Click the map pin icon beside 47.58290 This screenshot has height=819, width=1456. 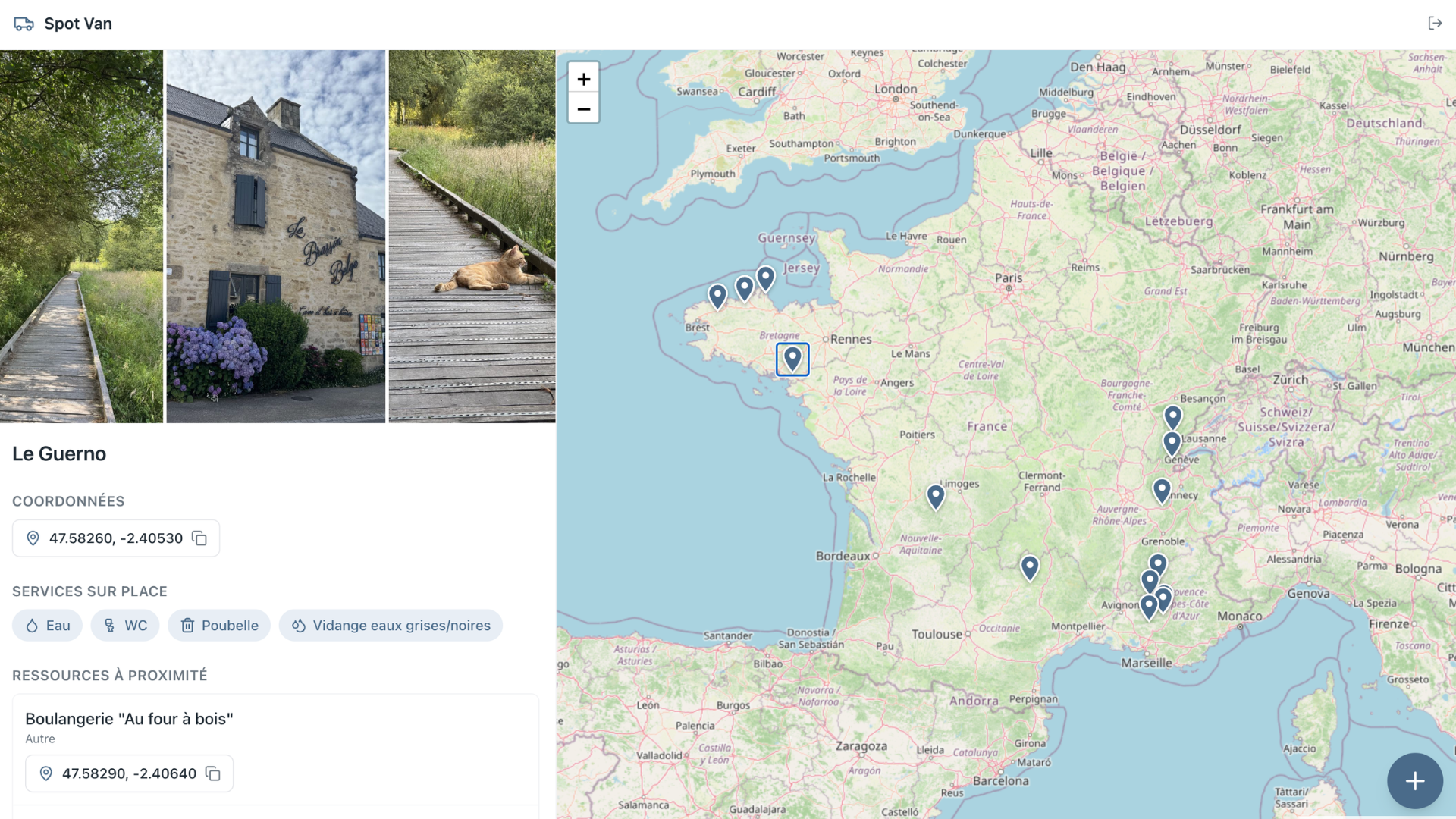click(45, 773)
